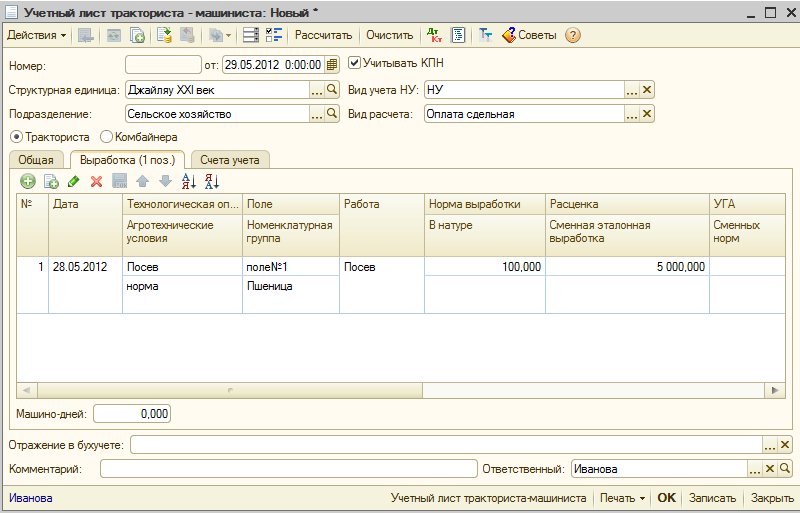Open the Действия dropdown menu
The image size is (800, 513).
click(x=37, y=35)
